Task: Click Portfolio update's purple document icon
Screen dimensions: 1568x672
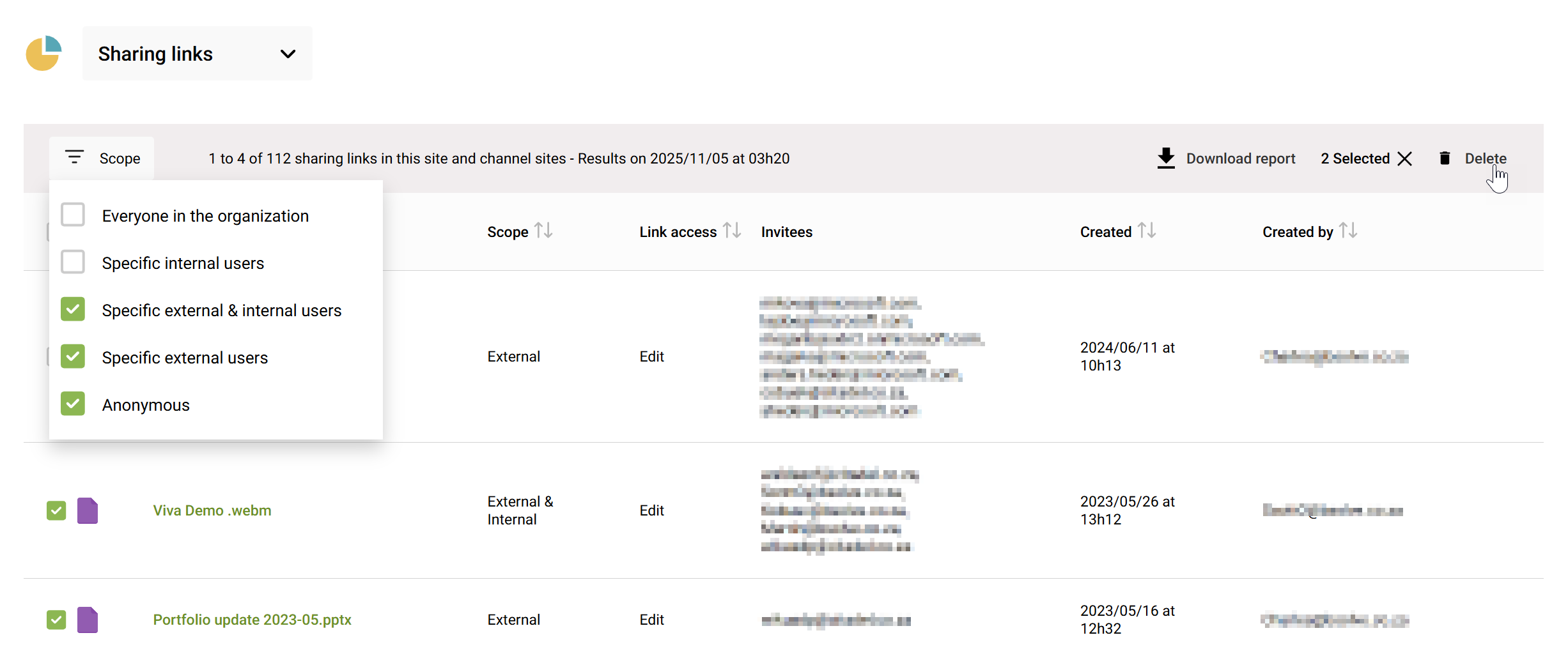Action: click(88, 620)
